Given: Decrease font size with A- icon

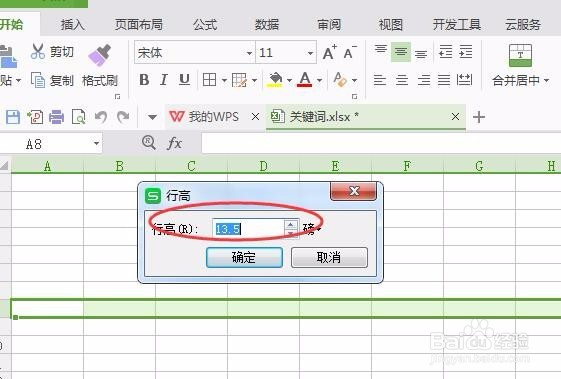Looking at the screenshot, I should click(x=350, y=52).
